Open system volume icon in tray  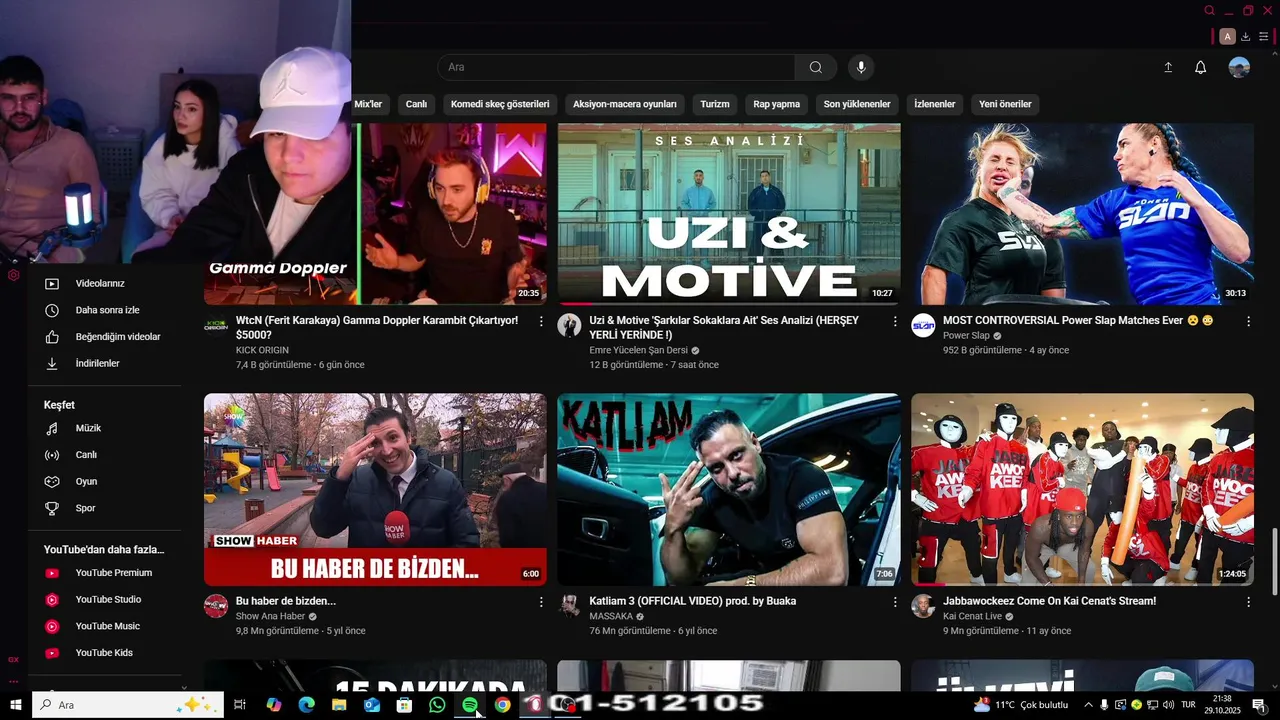(x=1169, y=705)
